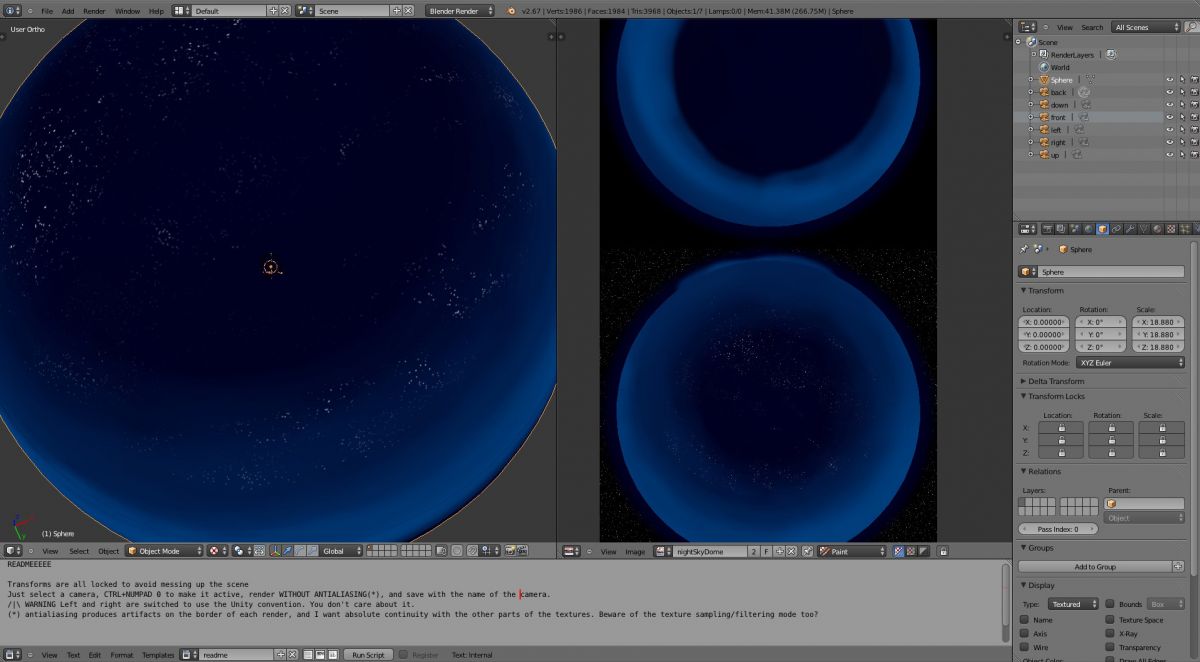Image resolution: width=1200 pixels, height=662 pixels.
Task: Open the Material properties tab
Action: point(1157,228)
